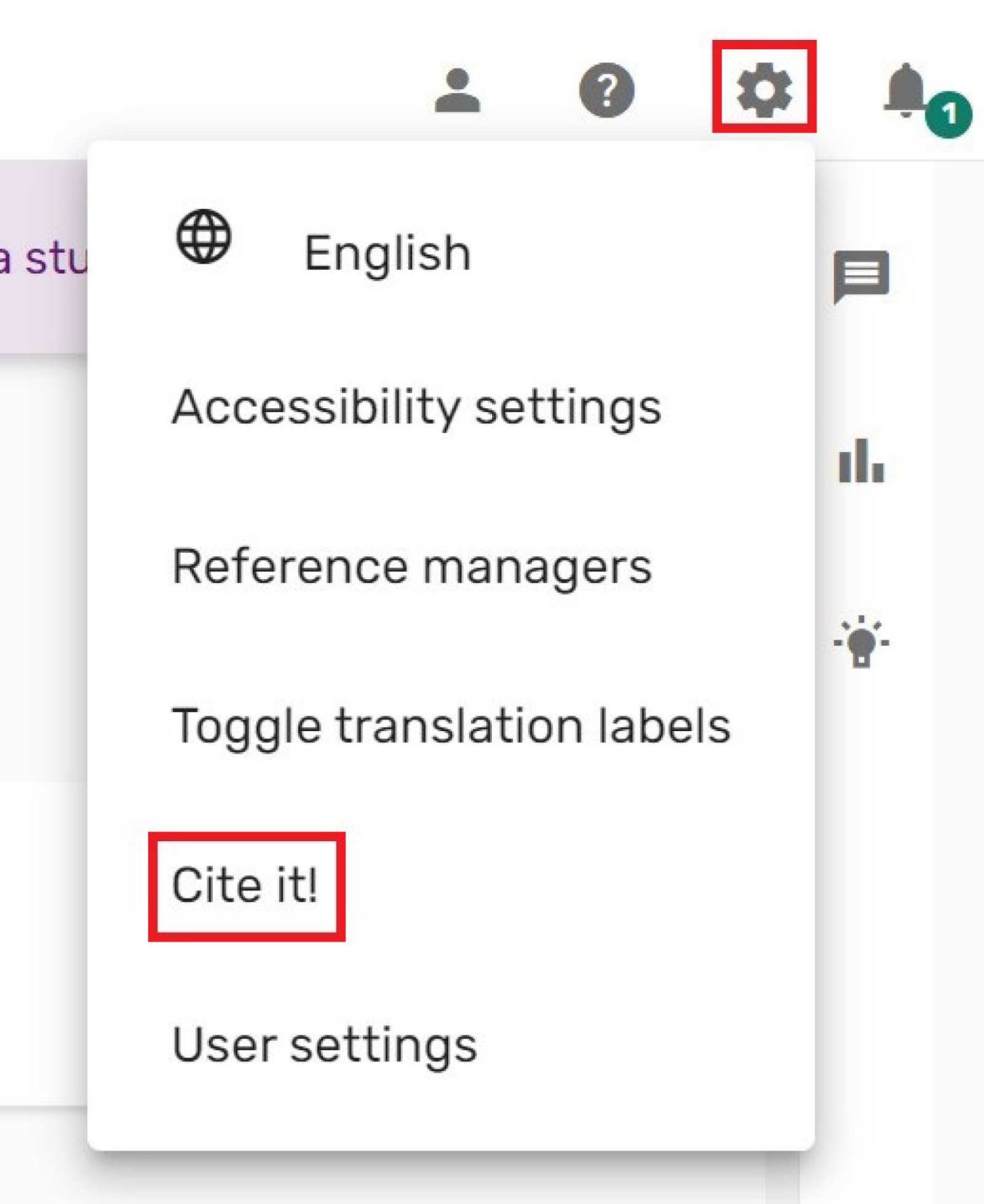Image resolution: width=984 pixels, height=1204 pixels.
Task: Click the globe language icon
Action: point(204,237)
